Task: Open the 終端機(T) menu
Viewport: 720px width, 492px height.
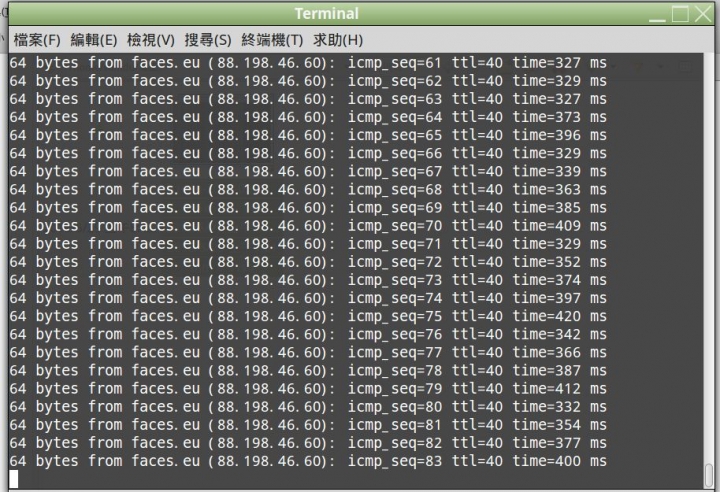Action: (x=272, y=40)
